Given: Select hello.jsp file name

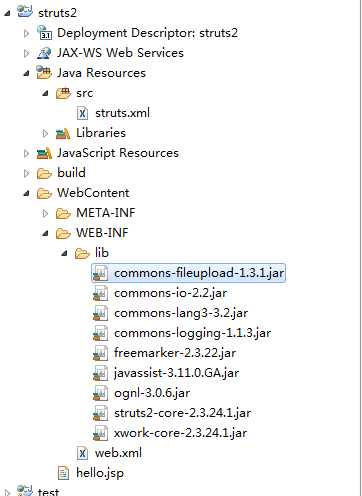Looking at the screenshot, I should (100, 473).
